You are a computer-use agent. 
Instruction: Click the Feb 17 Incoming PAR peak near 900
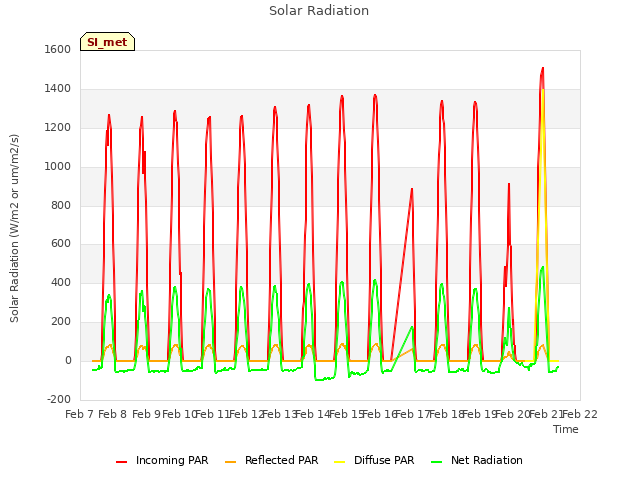[x=412, y=189]
